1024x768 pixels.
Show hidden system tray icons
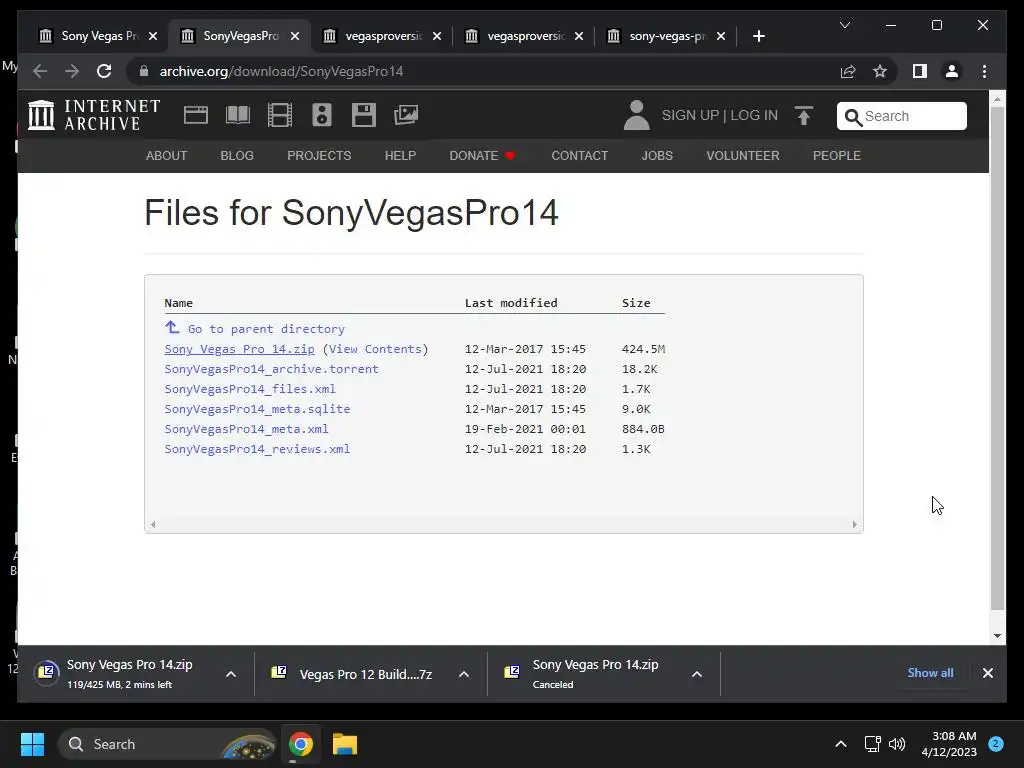pyautogui.click(x=840, y=744)
